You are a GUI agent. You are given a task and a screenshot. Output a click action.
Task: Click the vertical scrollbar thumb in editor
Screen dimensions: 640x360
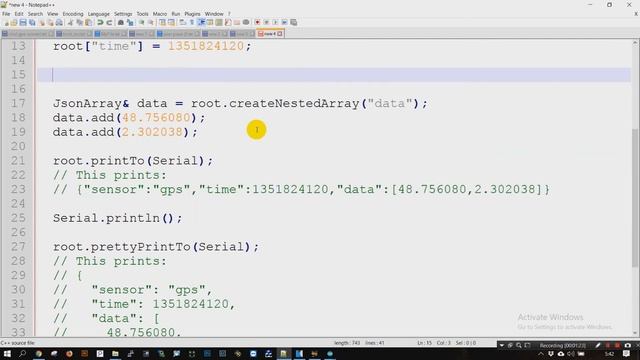[636, 198]
